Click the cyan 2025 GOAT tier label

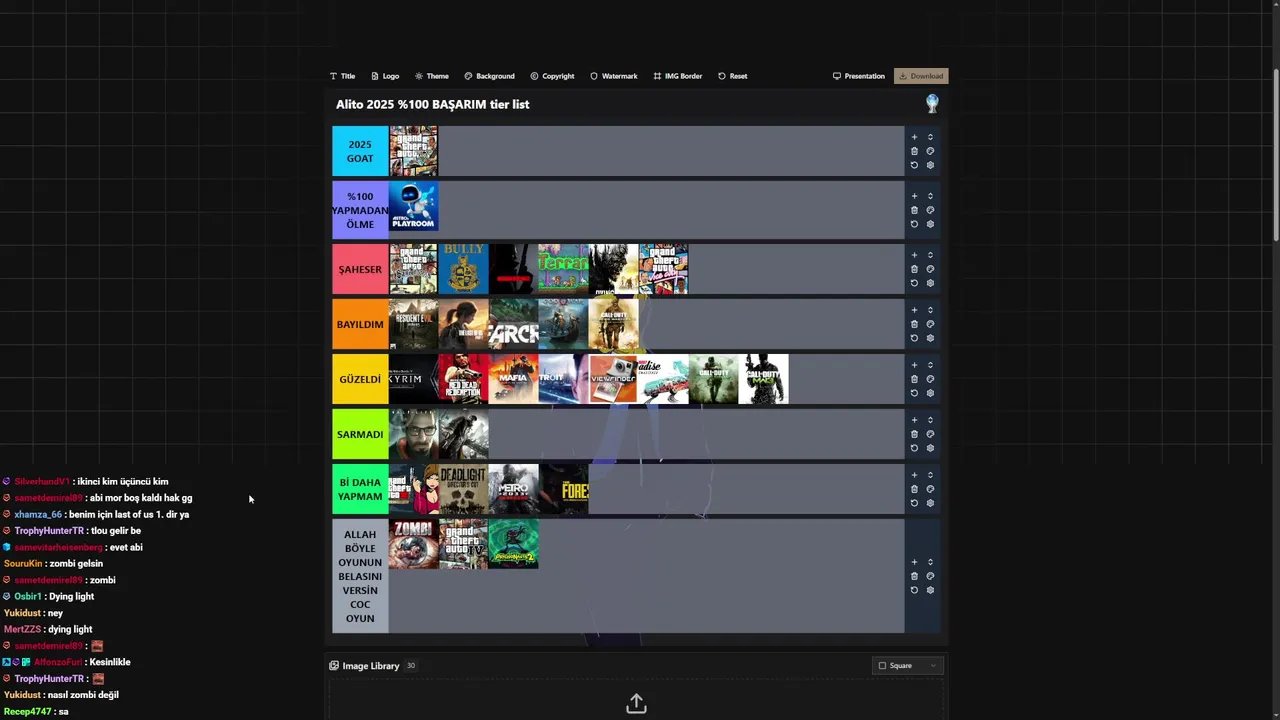pos(360,151)
